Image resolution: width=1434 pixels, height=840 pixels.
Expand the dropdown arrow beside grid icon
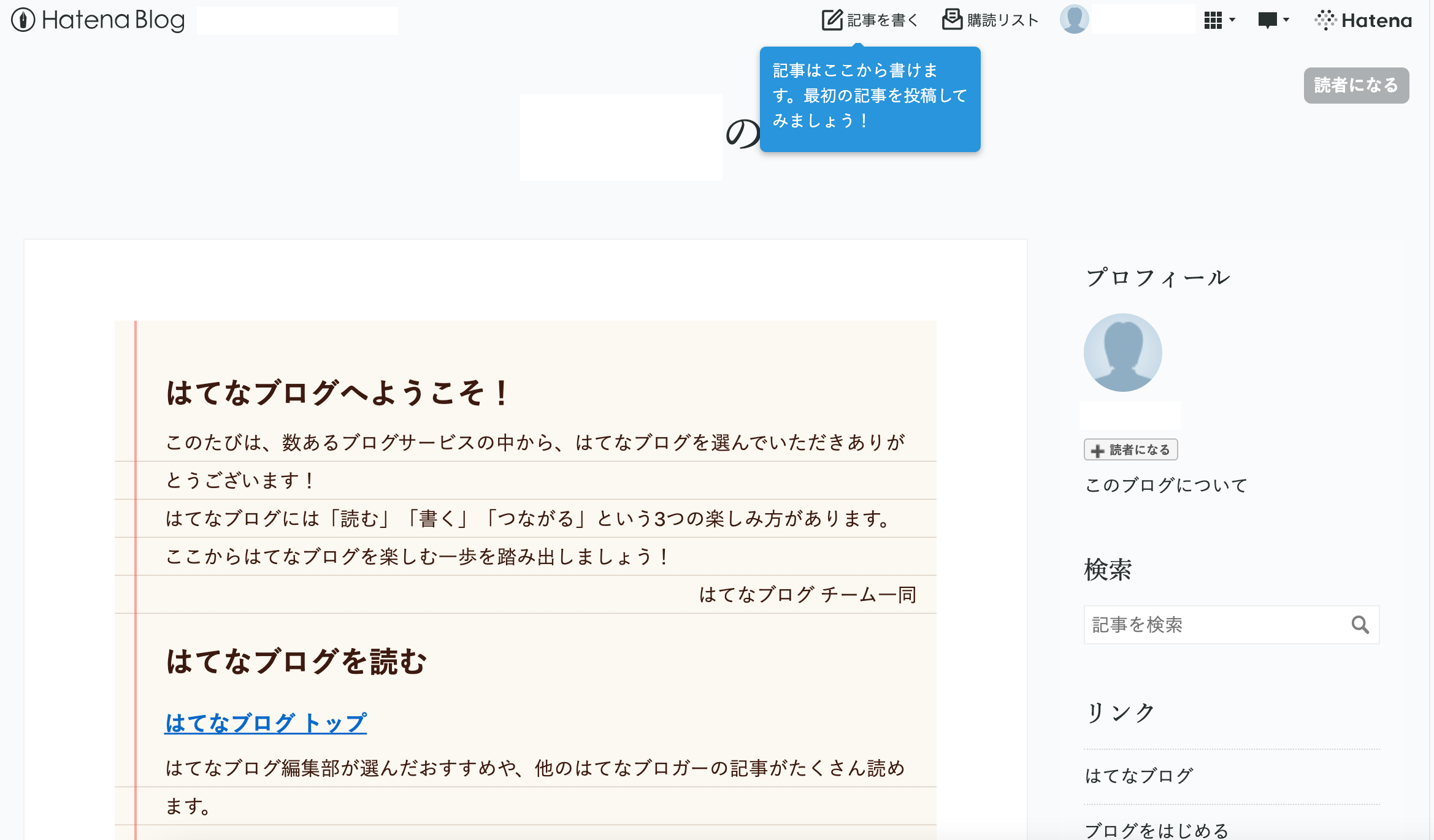click(x=1232, y=20)
